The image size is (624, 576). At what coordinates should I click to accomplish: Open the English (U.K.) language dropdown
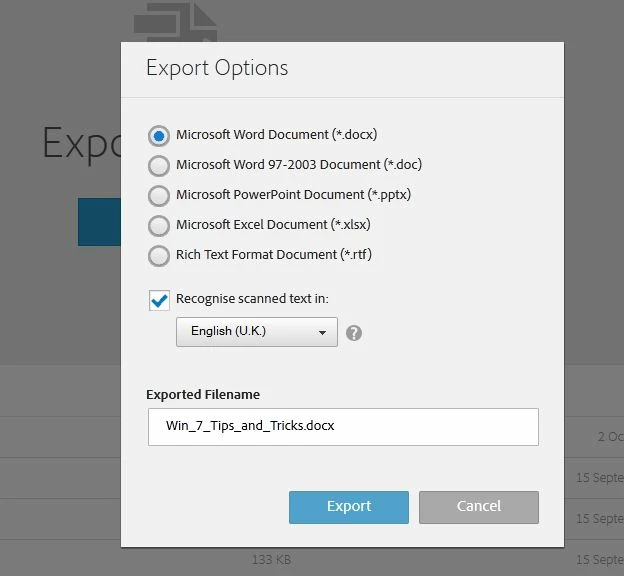point(257,332)
